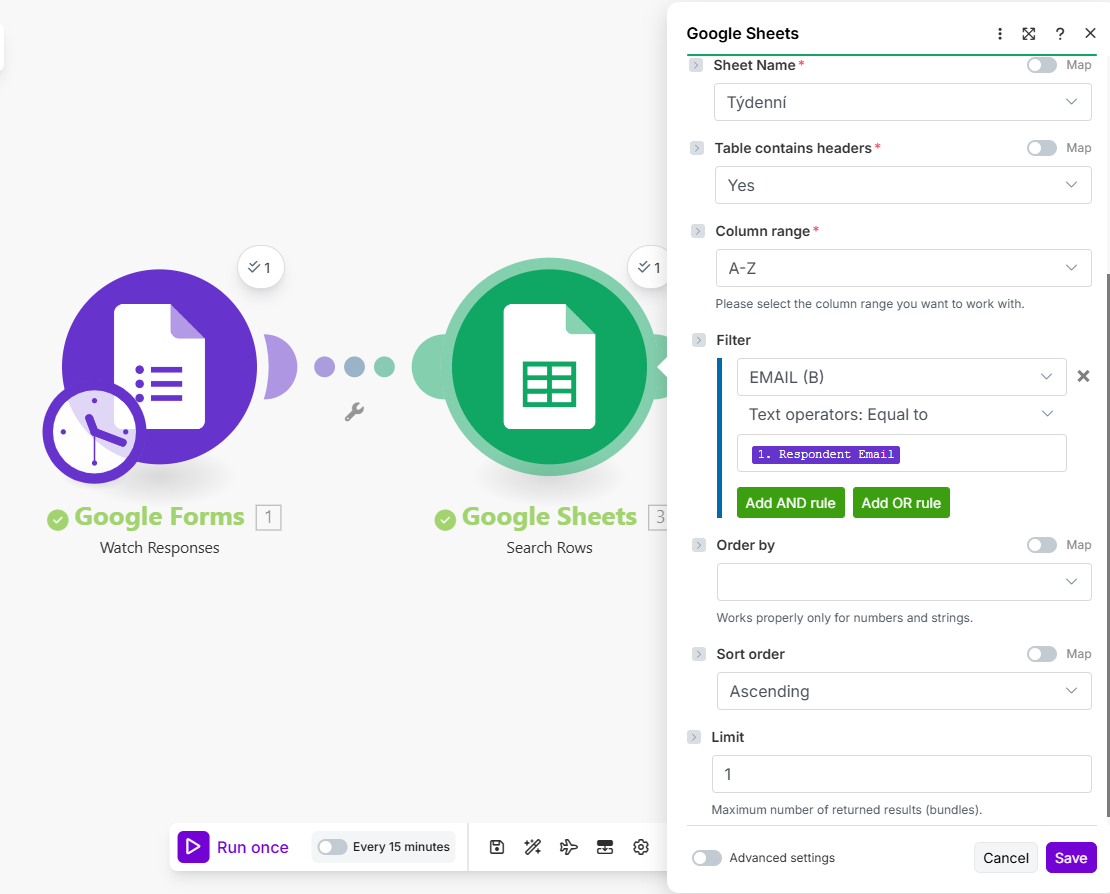Image resolution: width=1110 pixels, height=894 pixels.
Task: Remove the EMAIL (B) filter rule
Action: (1083, 376)
